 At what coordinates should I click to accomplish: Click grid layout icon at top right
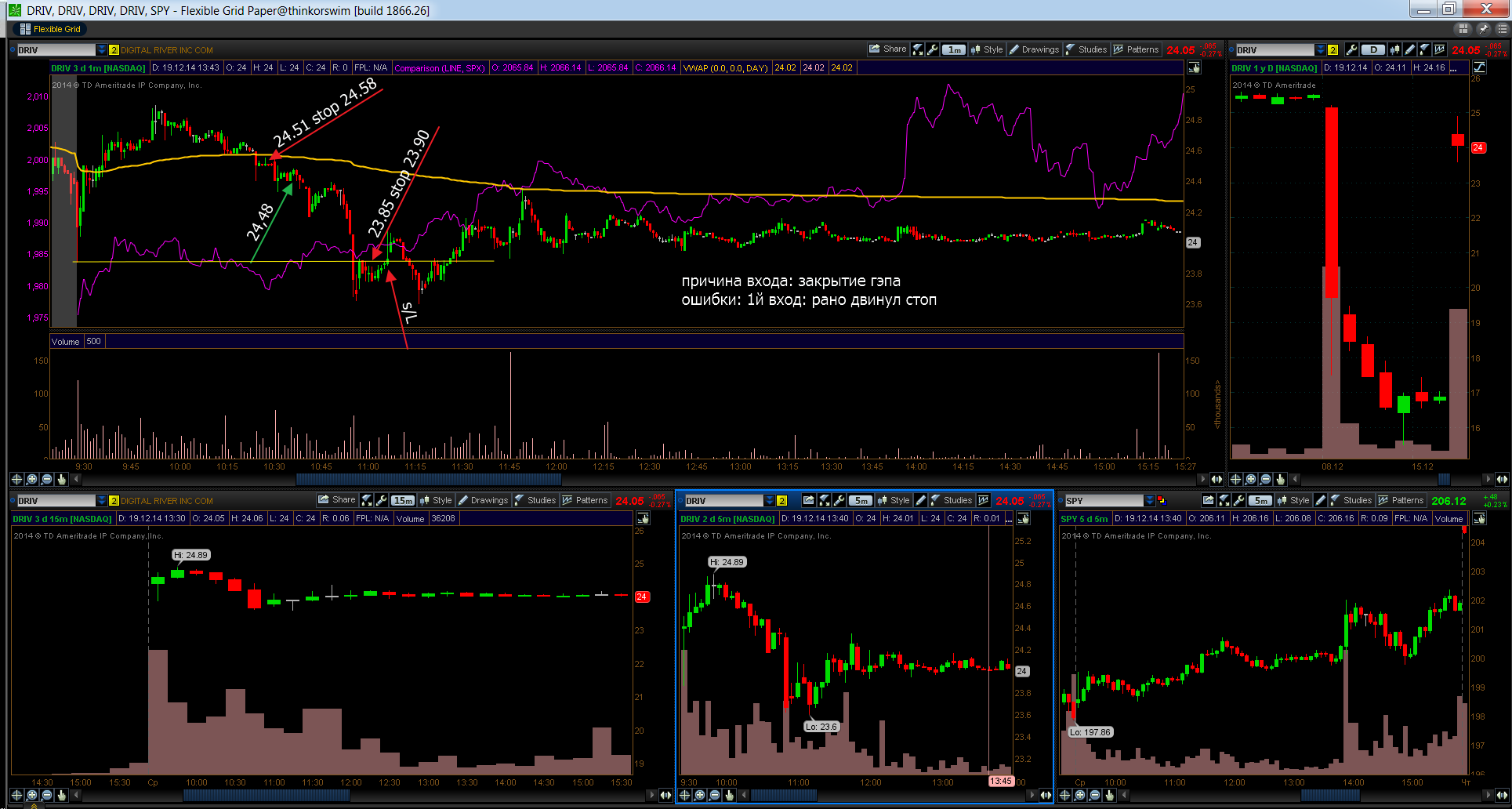point(1463,29)
